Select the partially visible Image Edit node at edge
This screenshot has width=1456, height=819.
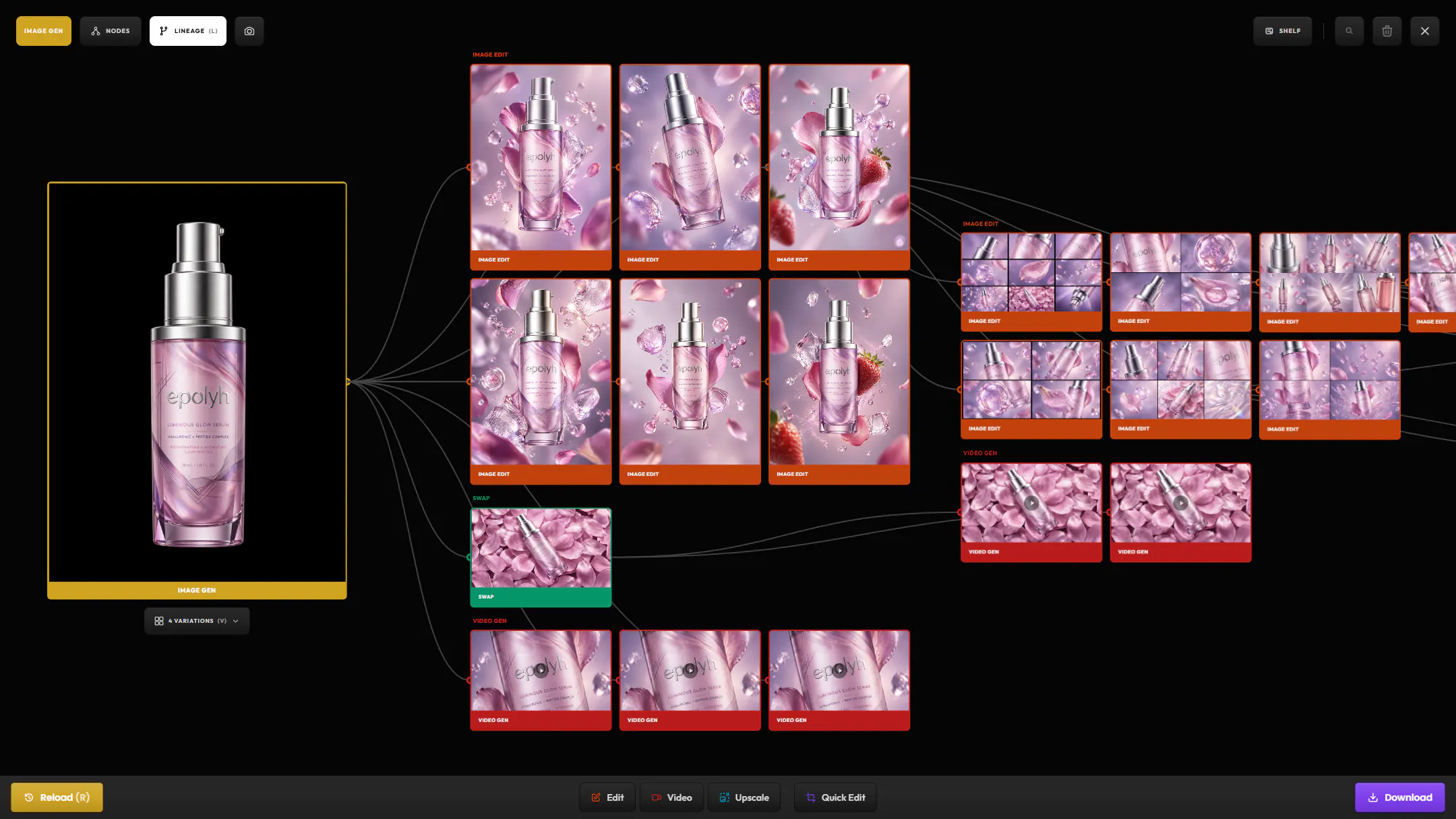[x=1432, y=282]
